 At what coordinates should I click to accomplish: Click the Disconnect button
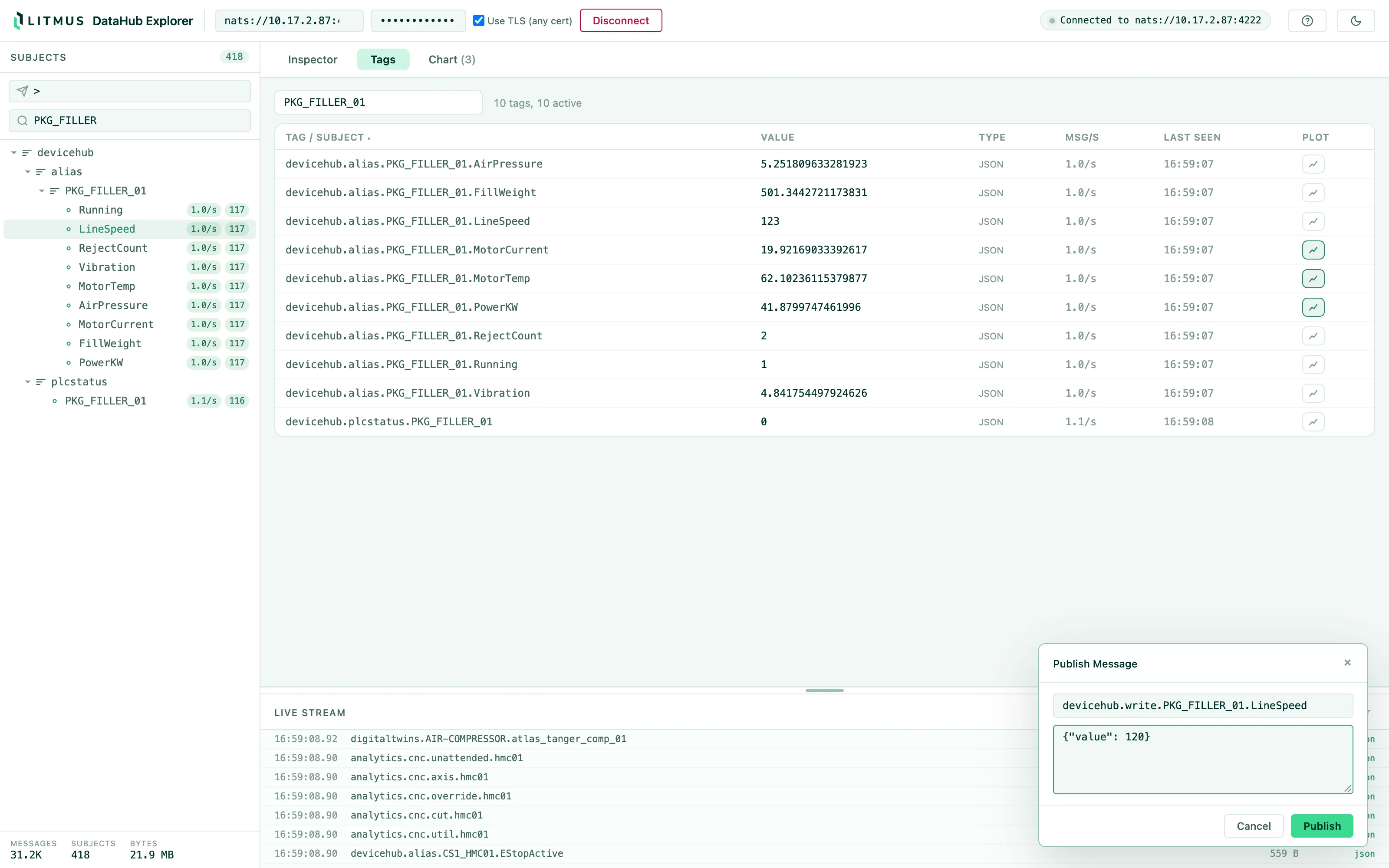click(620, 21)
